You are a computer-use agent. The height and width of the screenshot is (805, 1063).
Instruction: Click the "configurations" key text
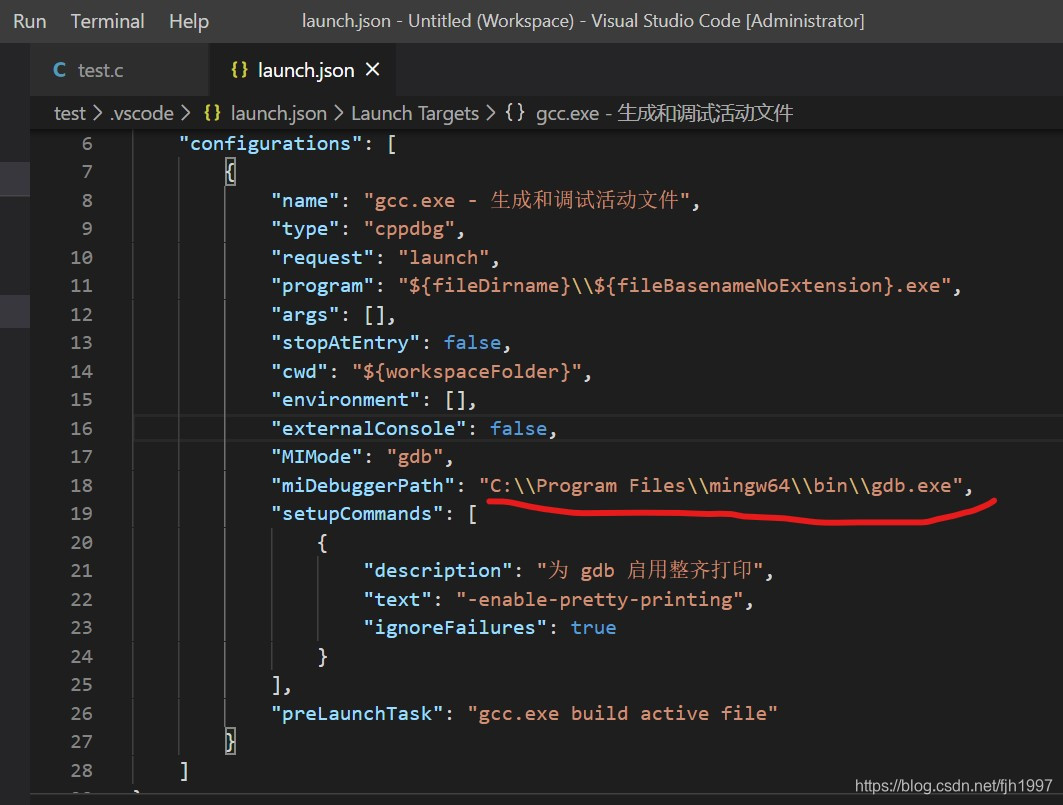pyautogui.click(x=270, y=144)
